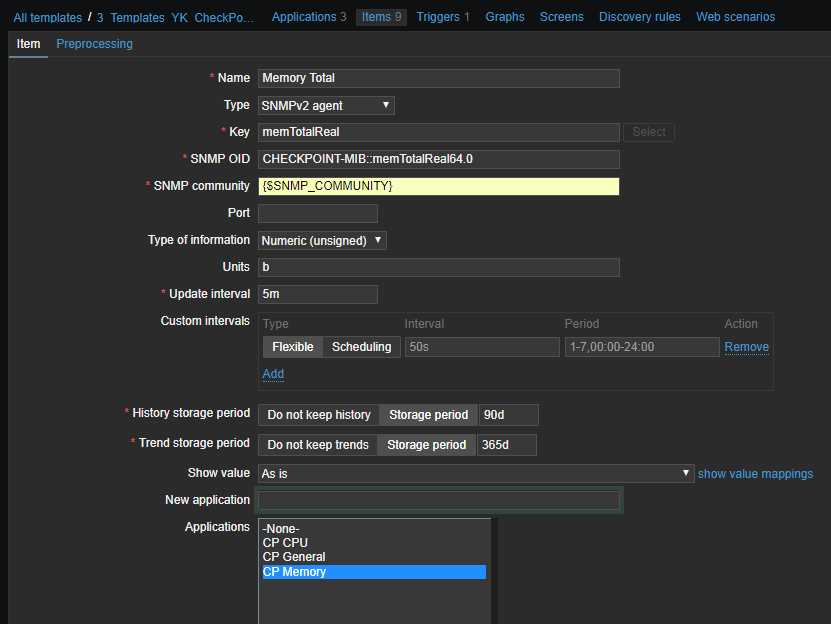Screen dimensions: 831x624
Task: Click the All templates breadcrumb link
Action: pyautogui.click(x=47, y=18)
